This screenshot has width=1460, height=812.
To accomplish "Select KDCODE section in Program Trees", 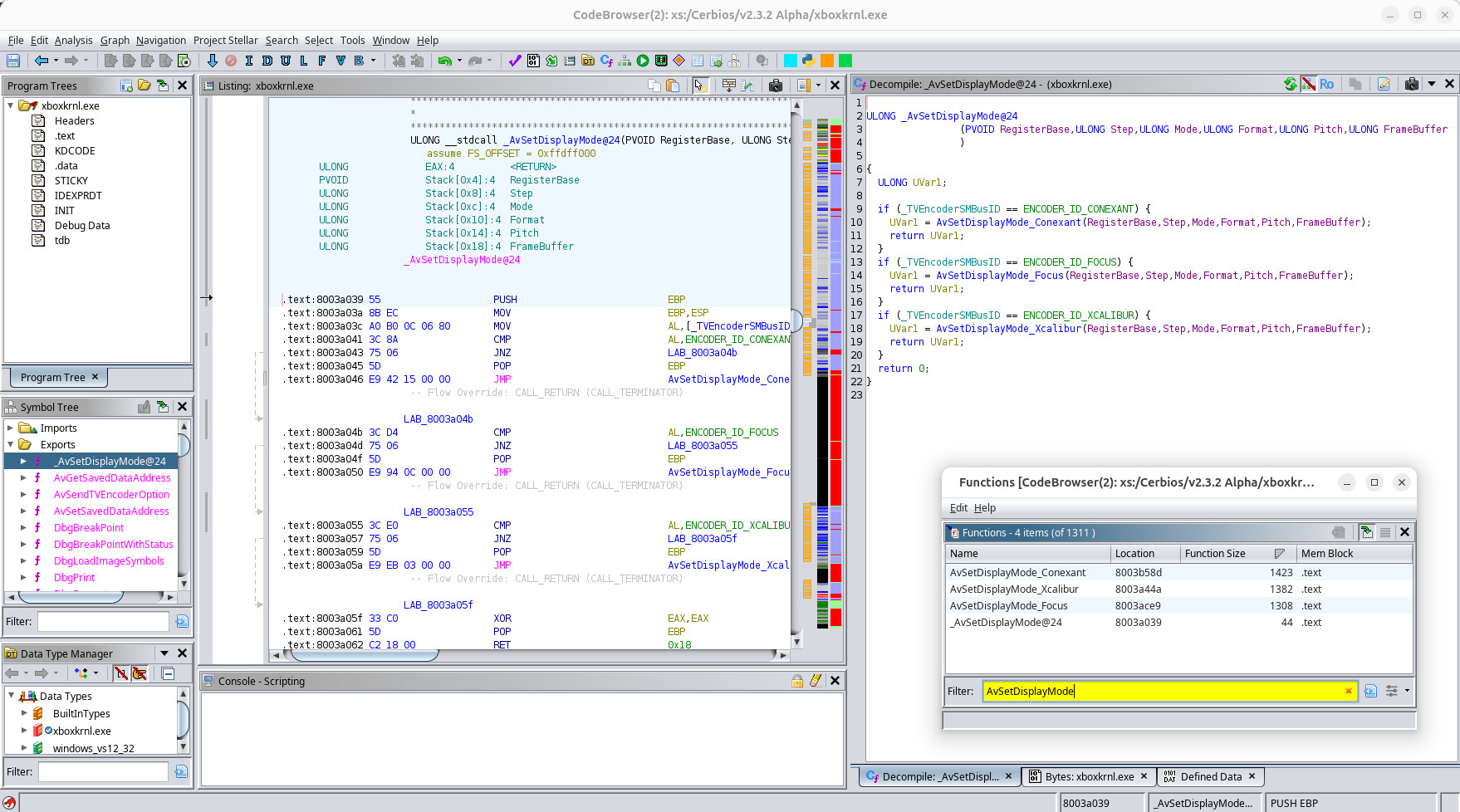I will pyautogui.click(x=75, y=151).
